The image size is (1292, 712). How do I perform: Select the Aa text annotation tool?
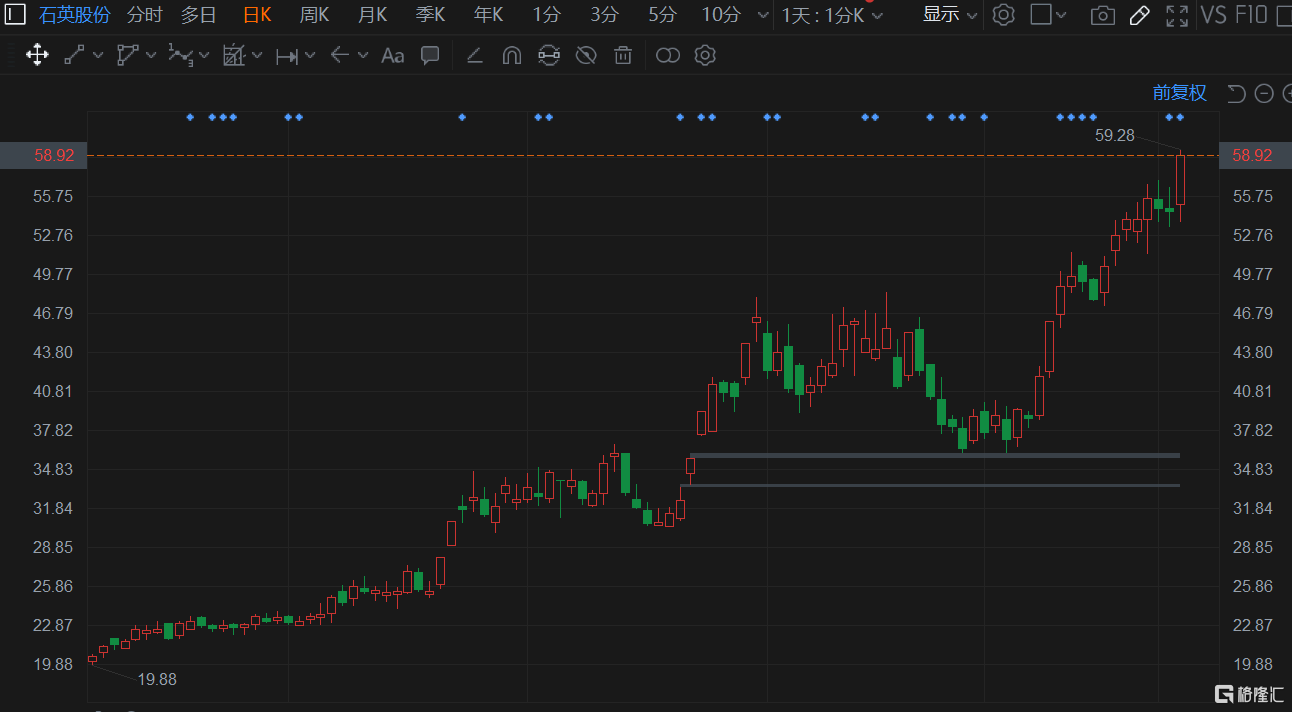(393, 55)
